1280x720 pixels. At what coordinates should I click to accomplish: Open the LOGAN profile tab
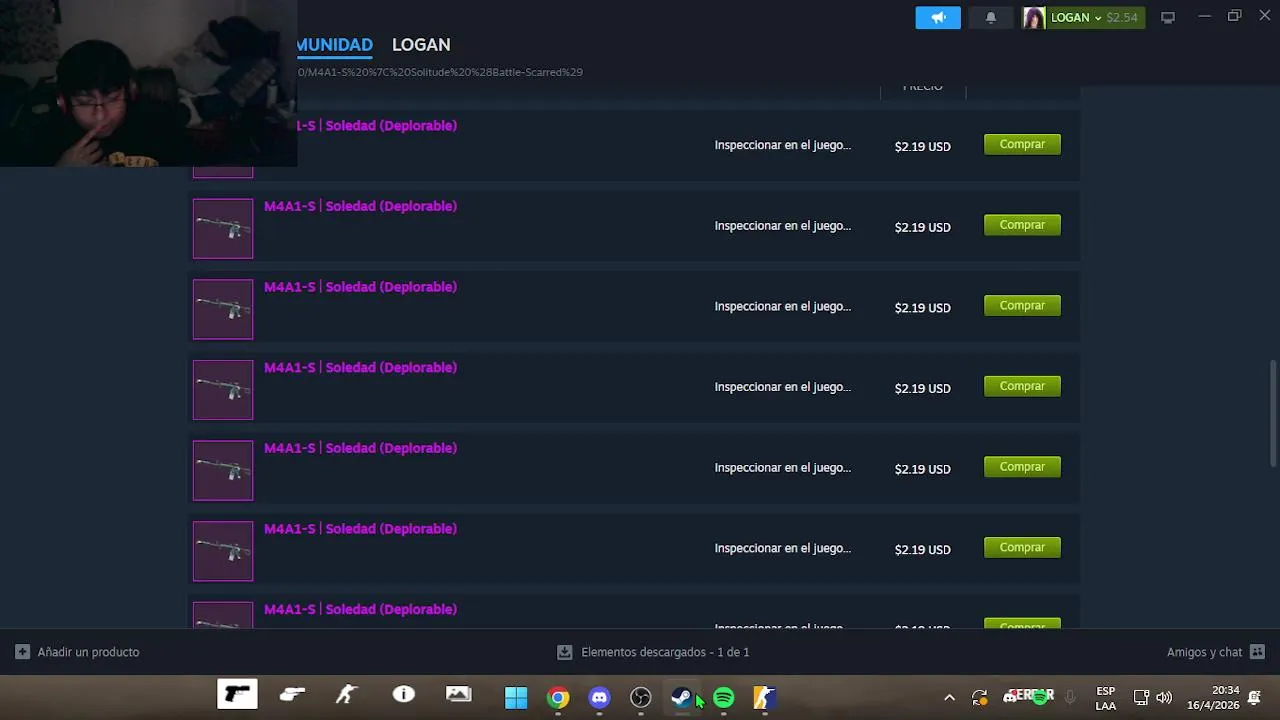pos(421,45)
